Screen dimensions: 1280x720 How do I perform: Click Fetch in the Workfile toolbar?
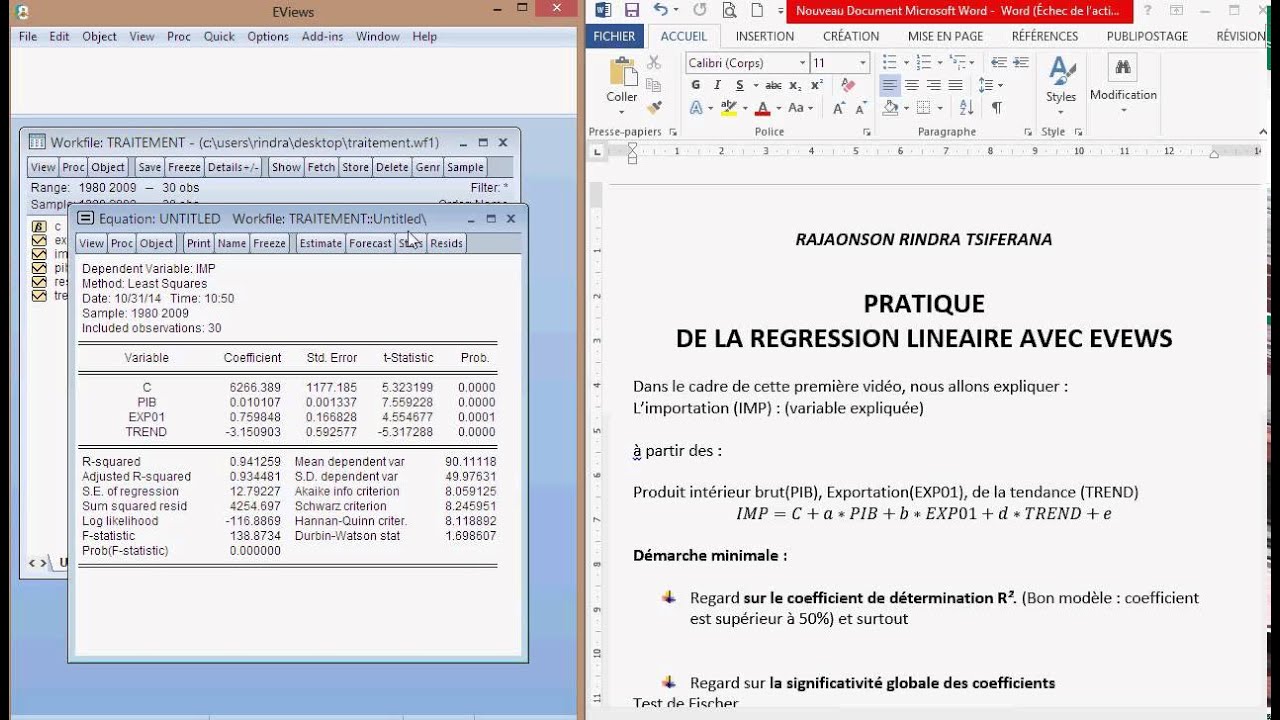(x=321, y=167)
